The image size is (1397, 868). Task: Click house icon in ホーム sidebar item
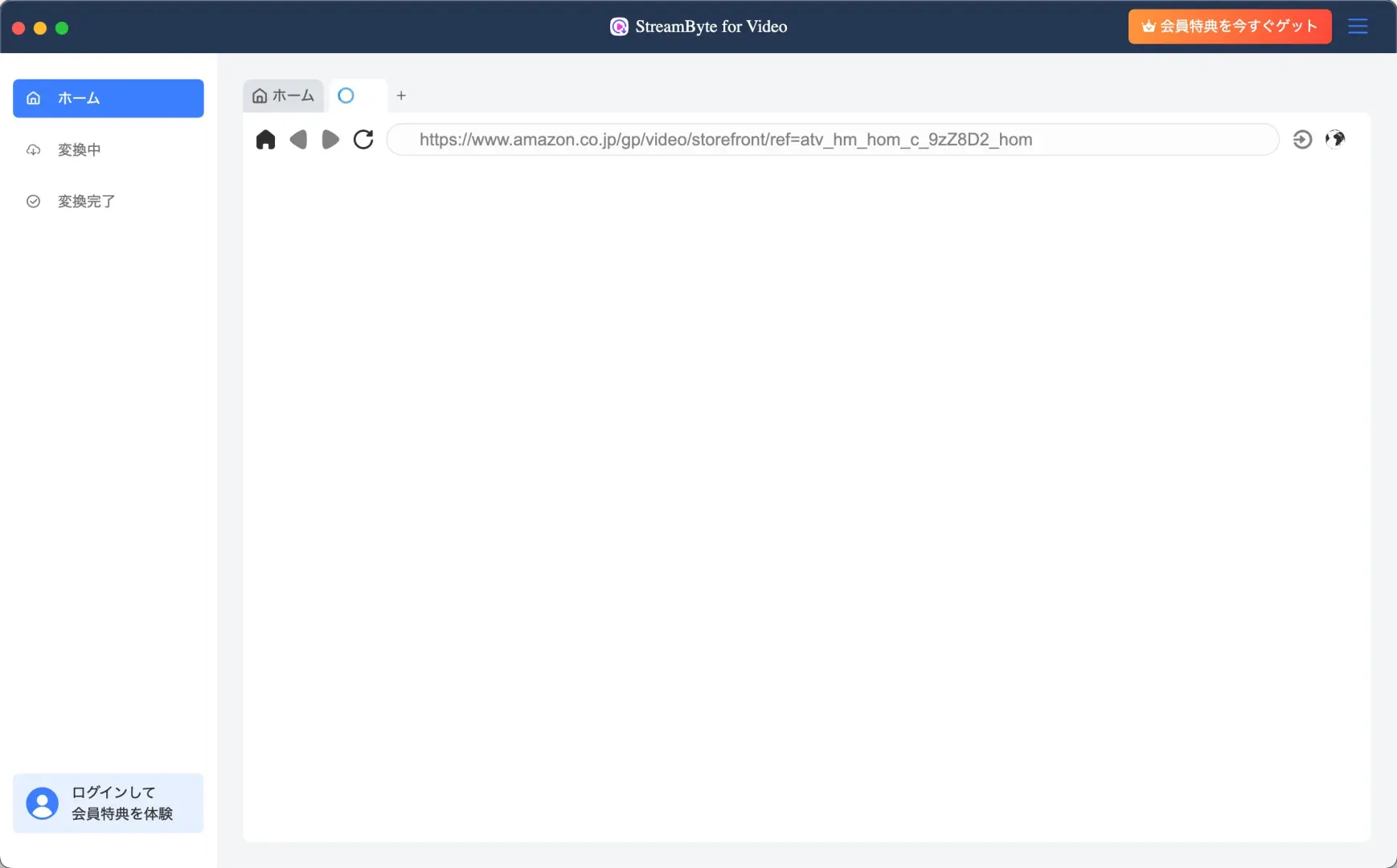[33, 98]
